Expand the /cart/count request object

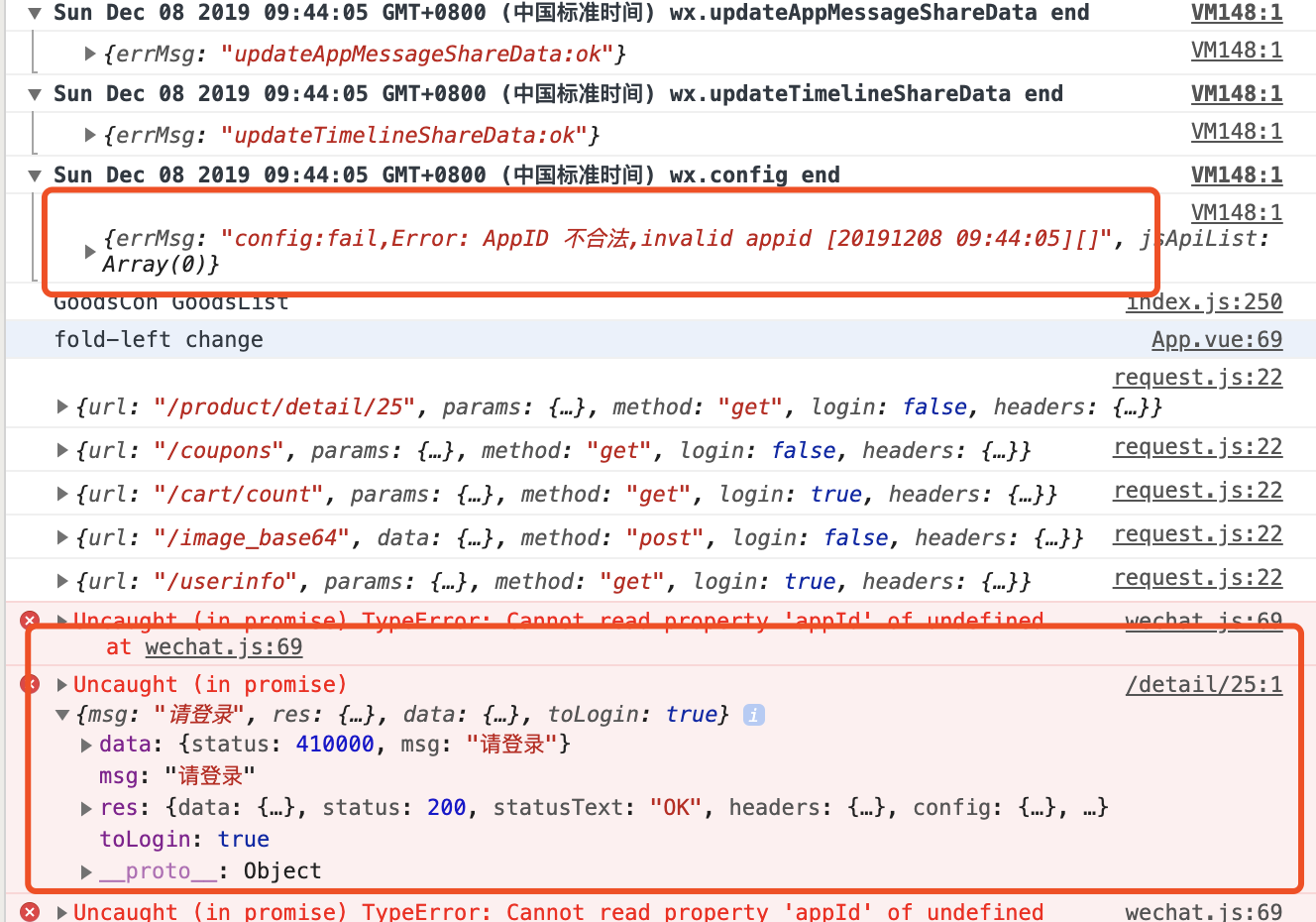click(62, 494)
